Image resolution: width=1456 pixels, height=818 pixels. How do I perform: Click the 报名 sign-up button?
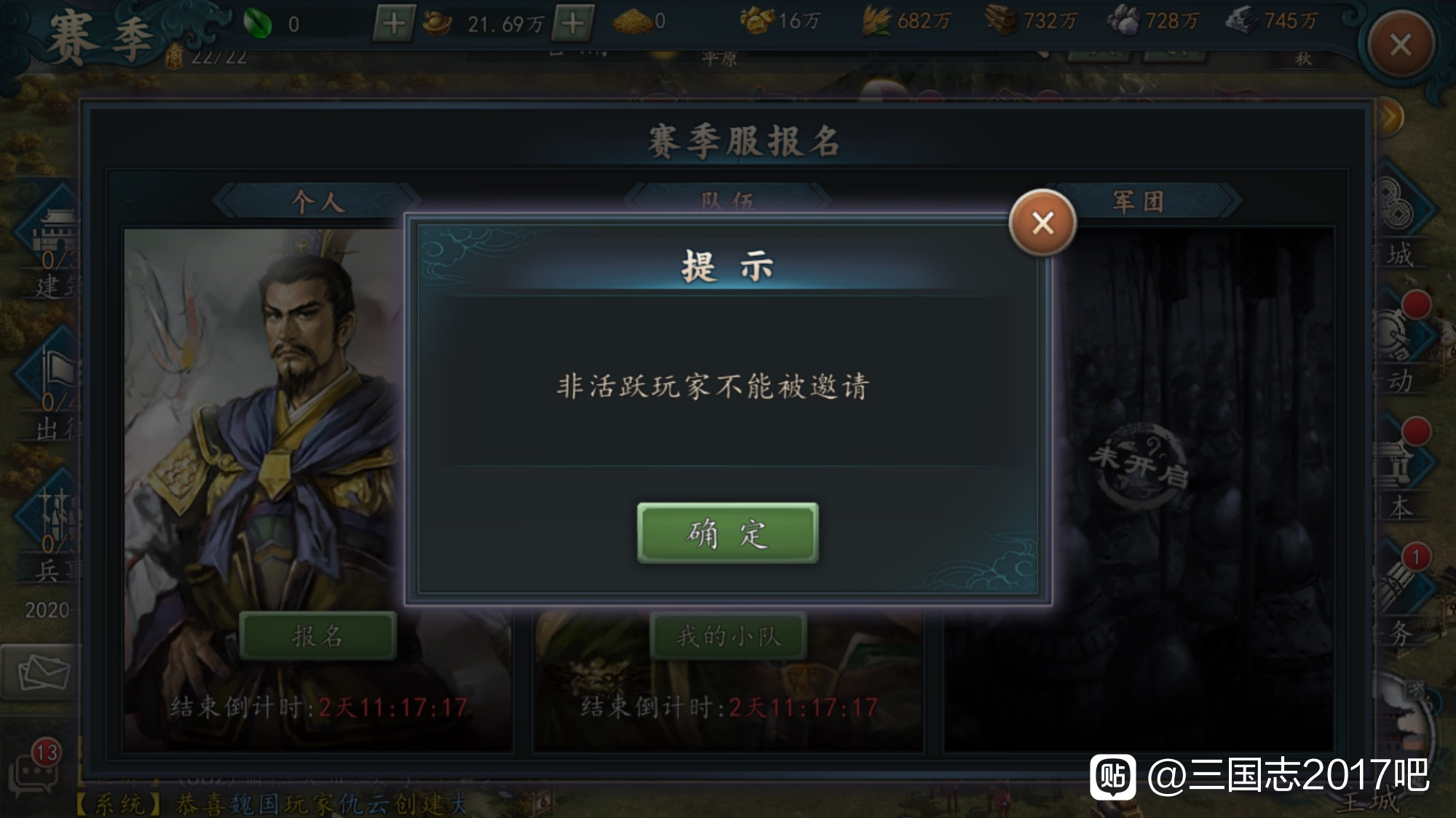point(317,636)
